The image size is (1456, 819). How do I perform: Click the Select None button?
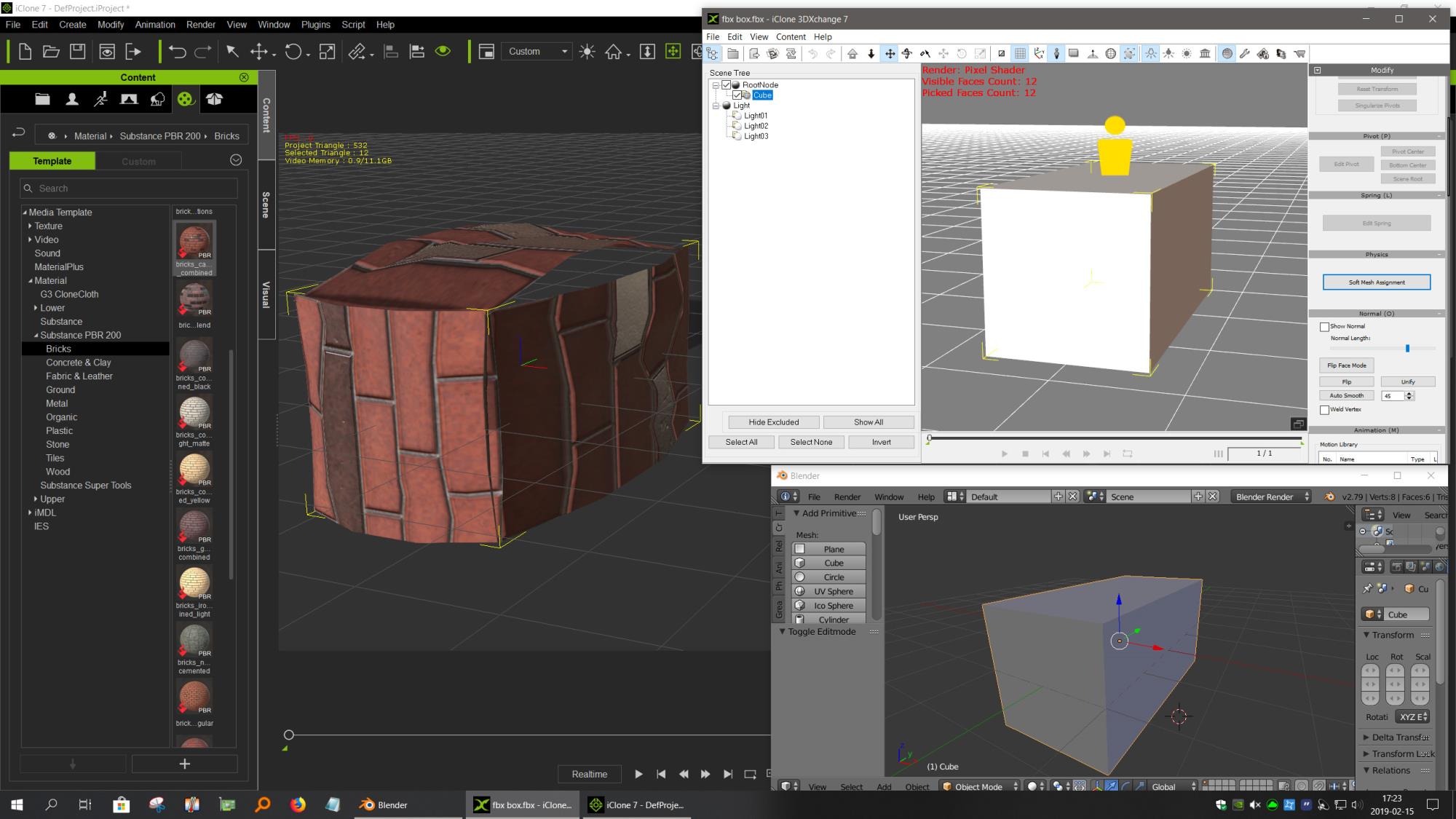coord(811,442)
